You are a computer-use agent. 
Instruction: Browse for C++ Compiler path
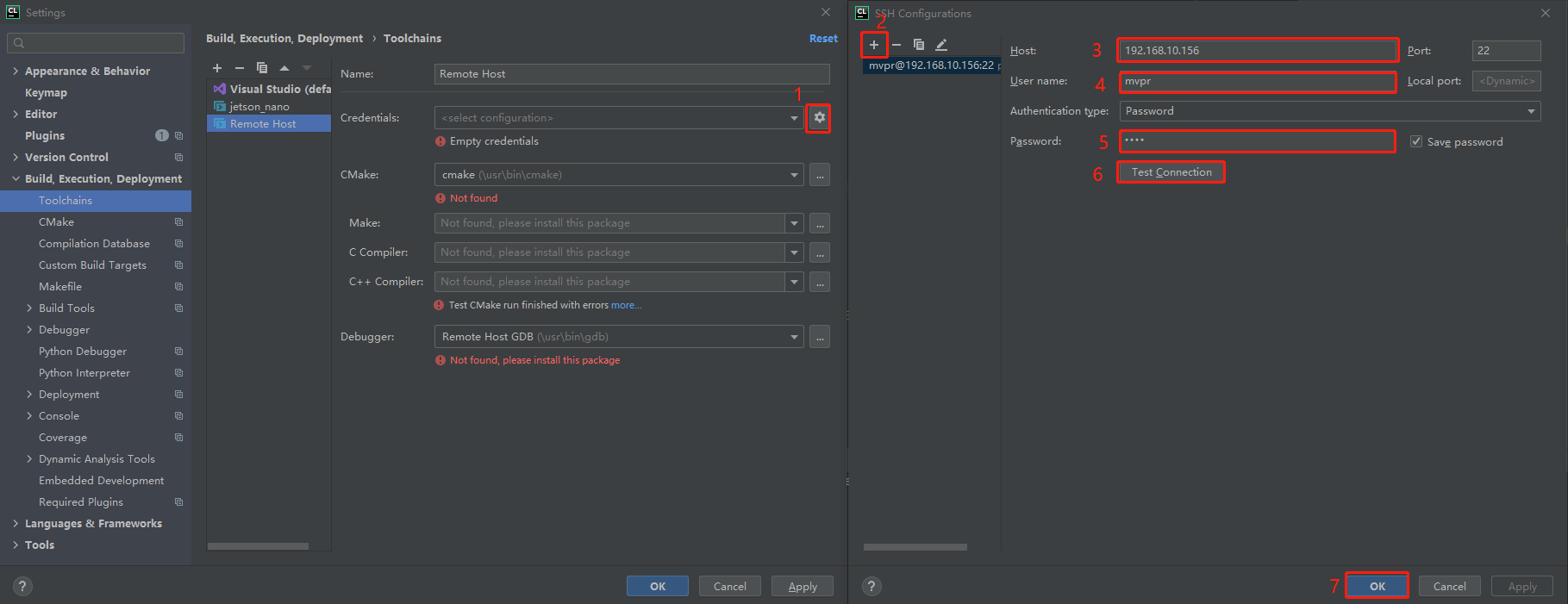pos(820,282)
